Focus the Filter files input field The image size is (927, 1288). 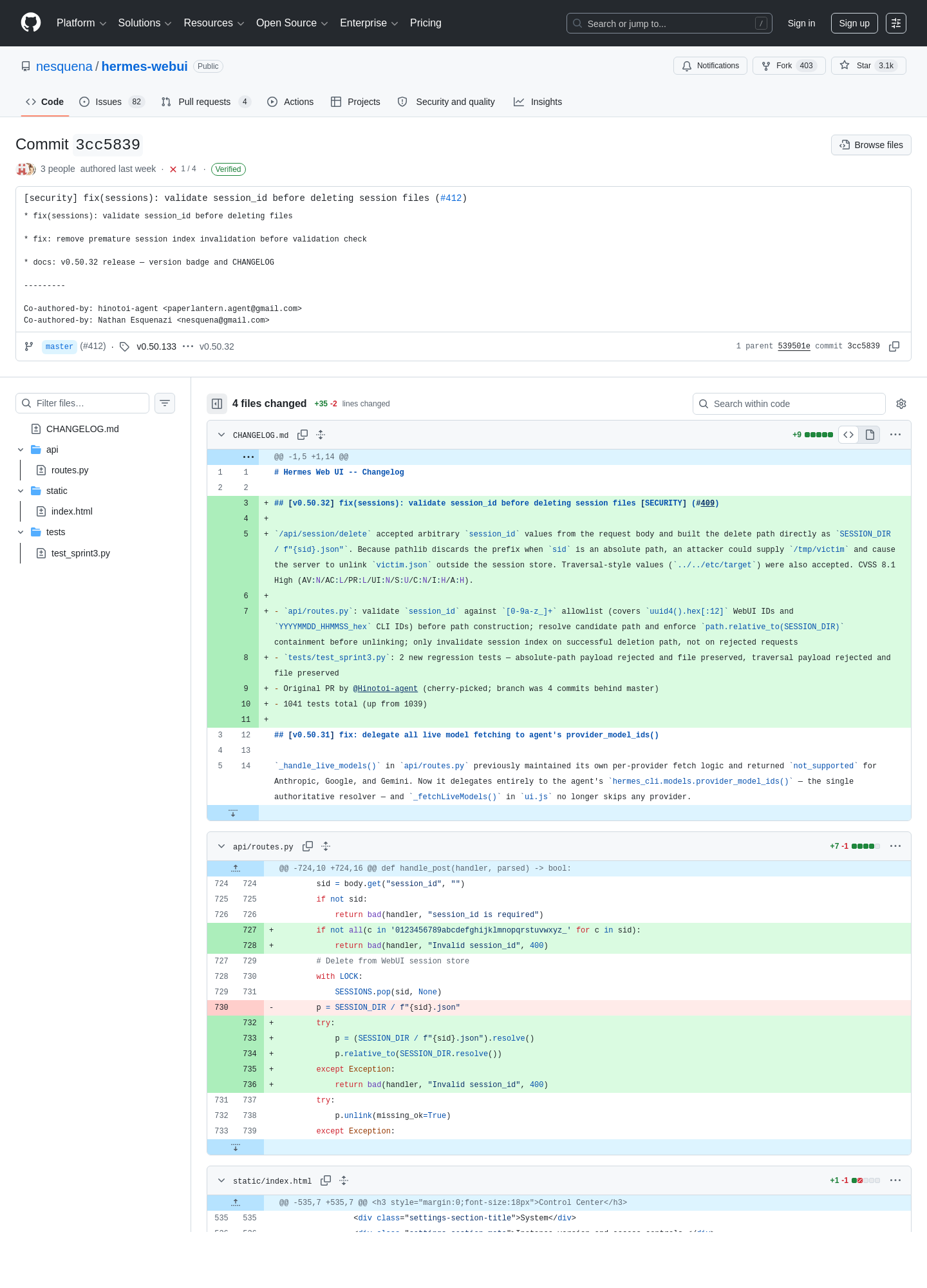coord(82,403)
